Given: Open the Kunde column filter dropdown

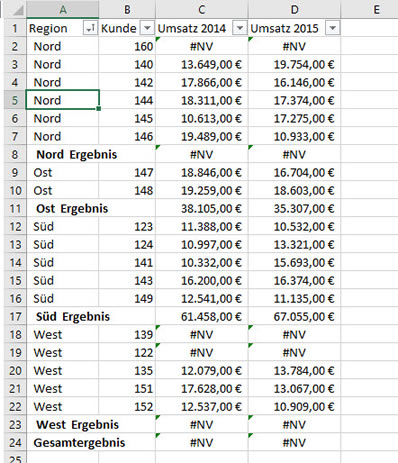Looking at the screenshot, I should tap(147, 28).
